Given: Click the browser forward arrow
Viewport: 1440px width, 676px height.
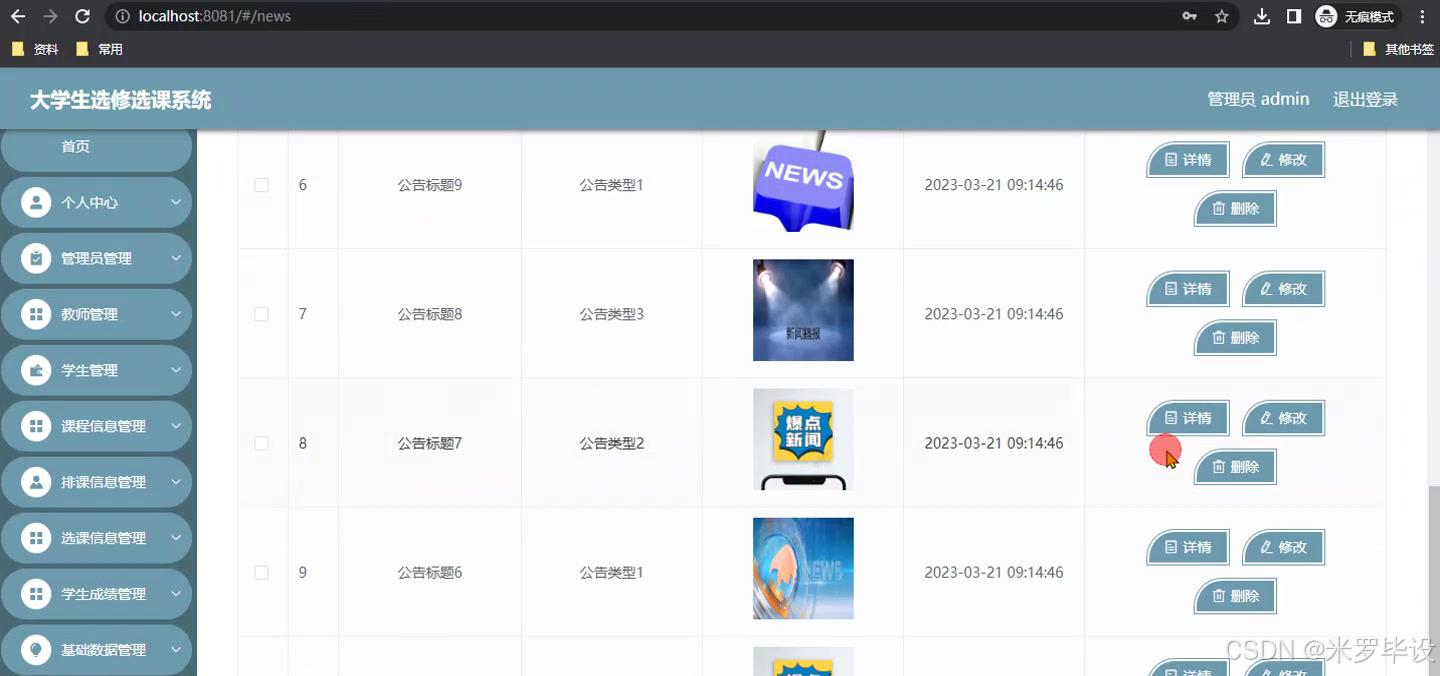Looking at the screenshot, I should pyautogui.click(x=50, y=16).
